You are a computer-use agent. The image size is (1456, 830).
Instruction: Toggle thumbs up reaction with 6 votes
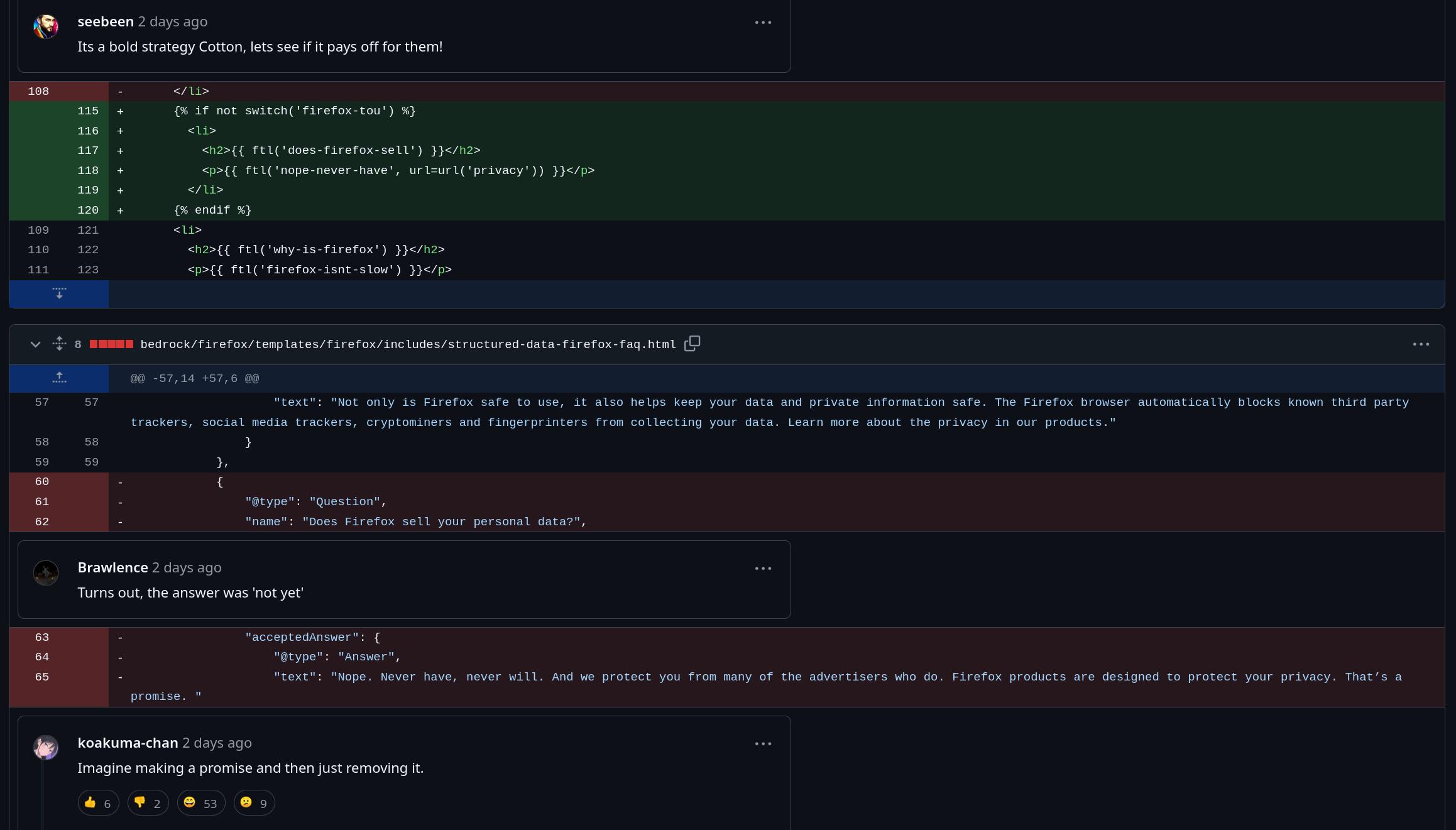coord(98,803)
